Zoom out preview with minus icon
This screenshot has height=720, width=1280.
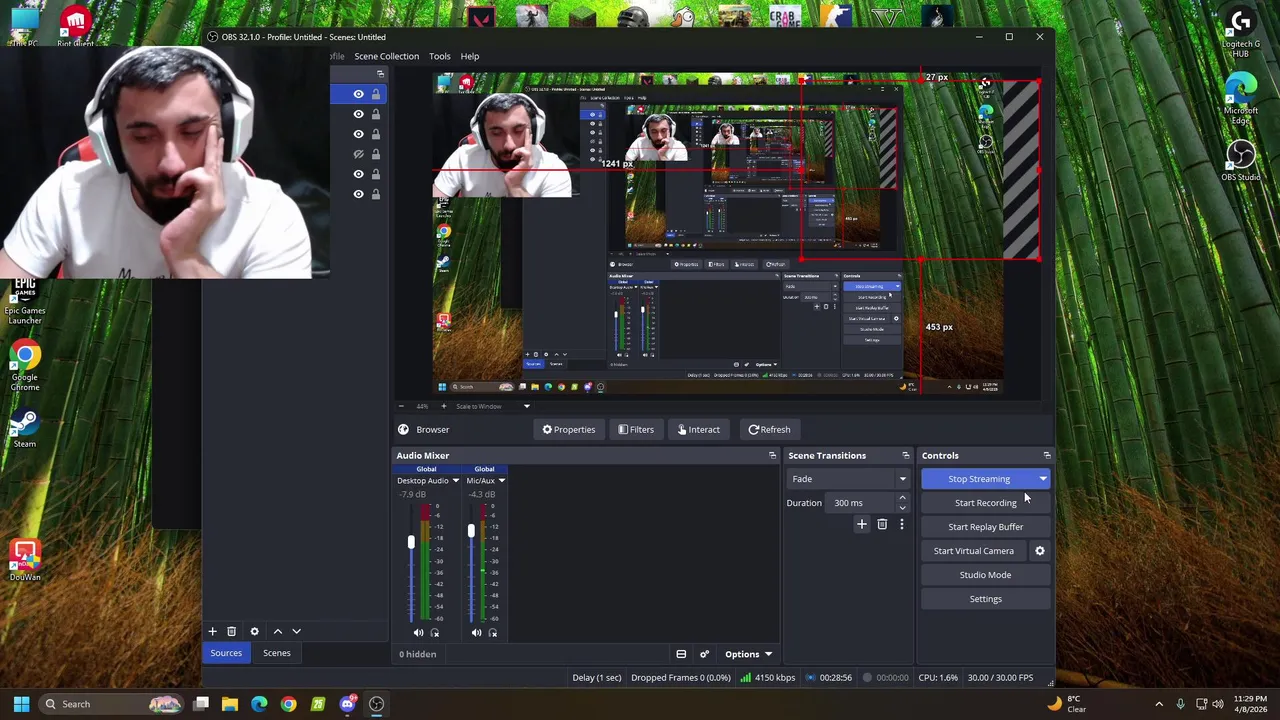coord(400,406)
